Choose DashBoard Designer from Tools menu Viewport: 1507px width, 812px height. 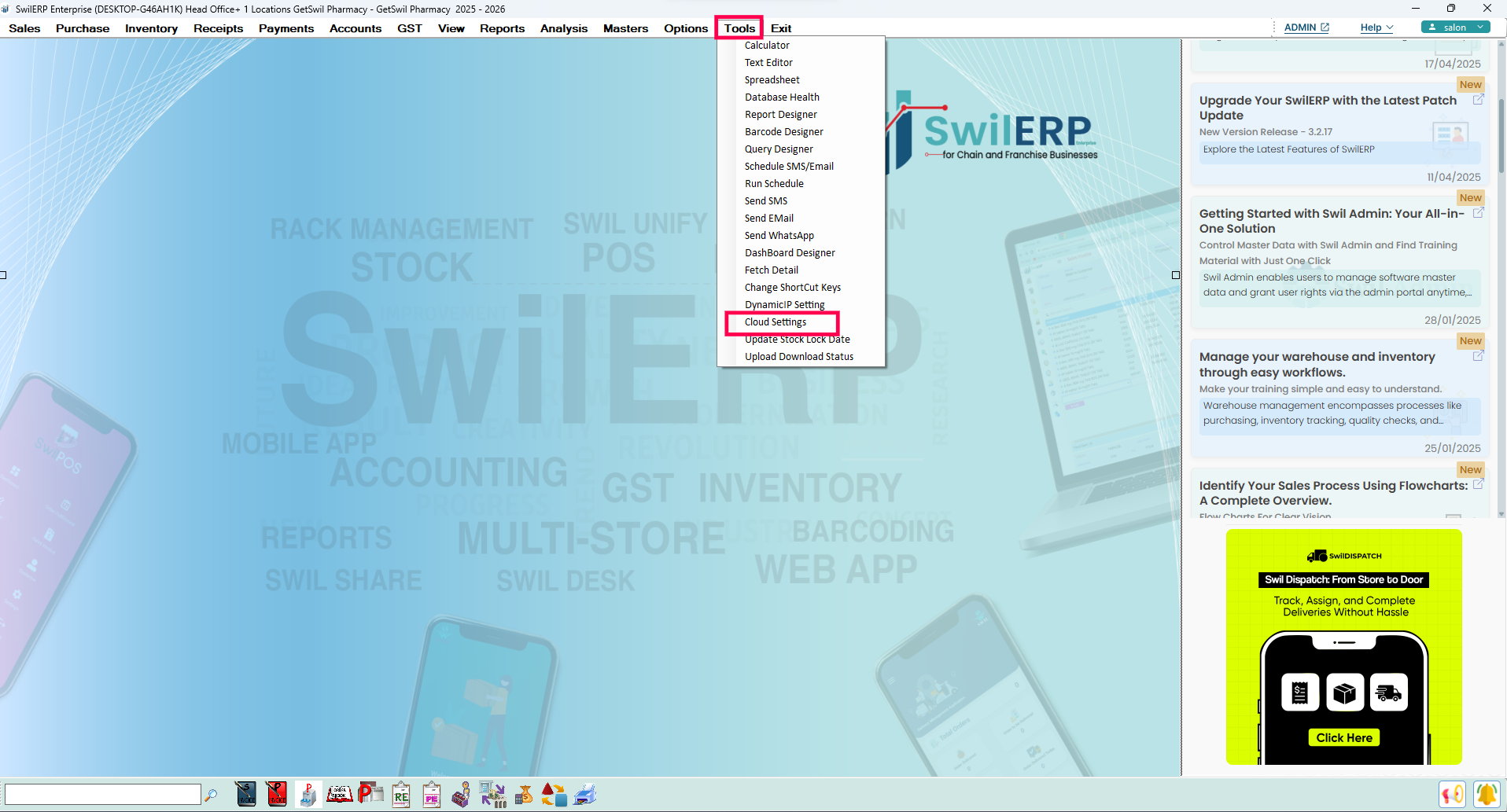coord(790,253)
